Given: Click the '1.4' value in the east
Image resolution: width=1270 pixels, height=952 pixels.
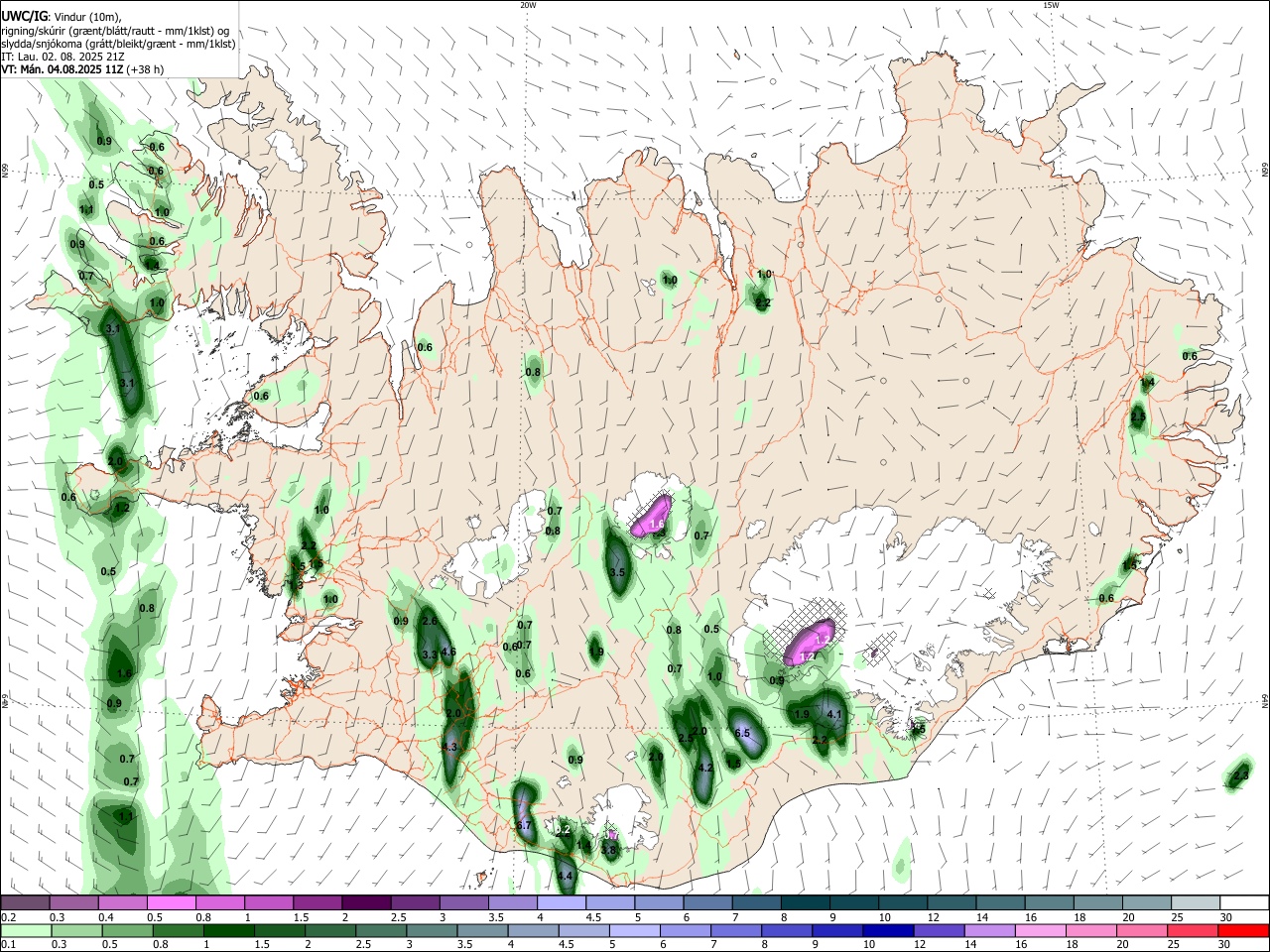Looking at the screenshot, I should coord(1148,382).
